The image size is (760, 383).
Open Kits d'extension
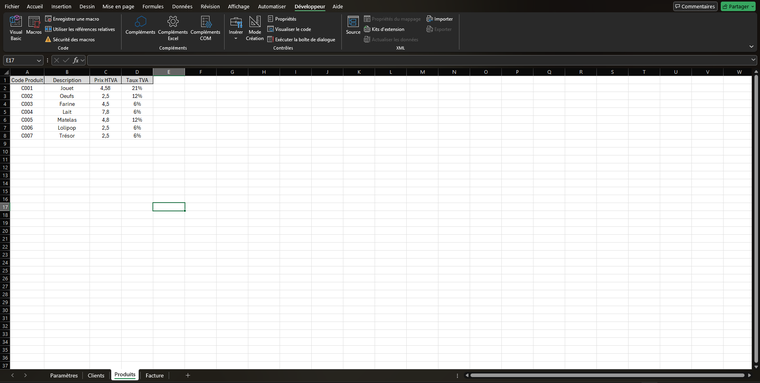coord(384,29)
